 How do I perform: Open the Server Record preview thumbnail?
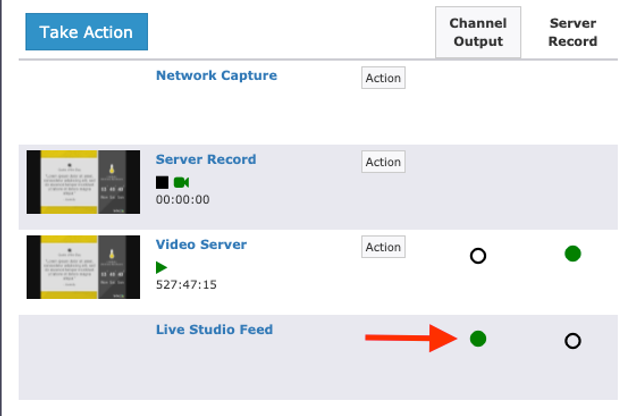click(x=83, y=182)
